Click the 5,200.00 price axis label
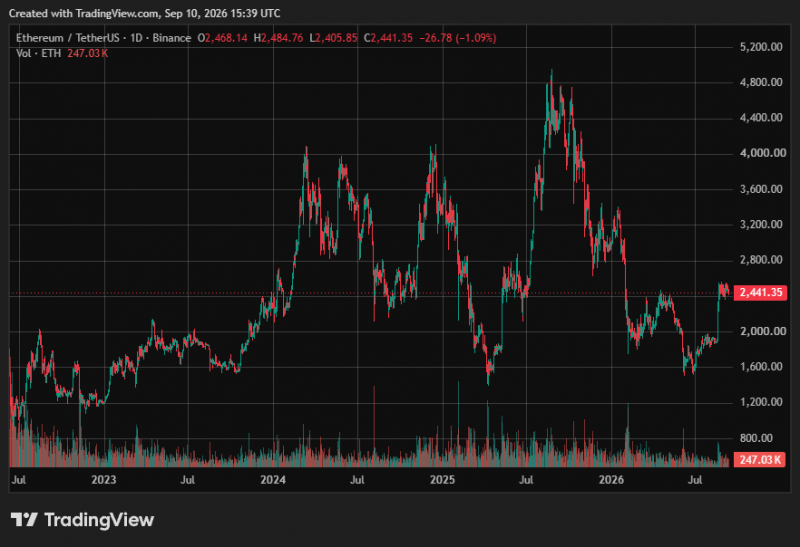The width and height of the screenshot is (800, 547). click(x=761, y=47)
